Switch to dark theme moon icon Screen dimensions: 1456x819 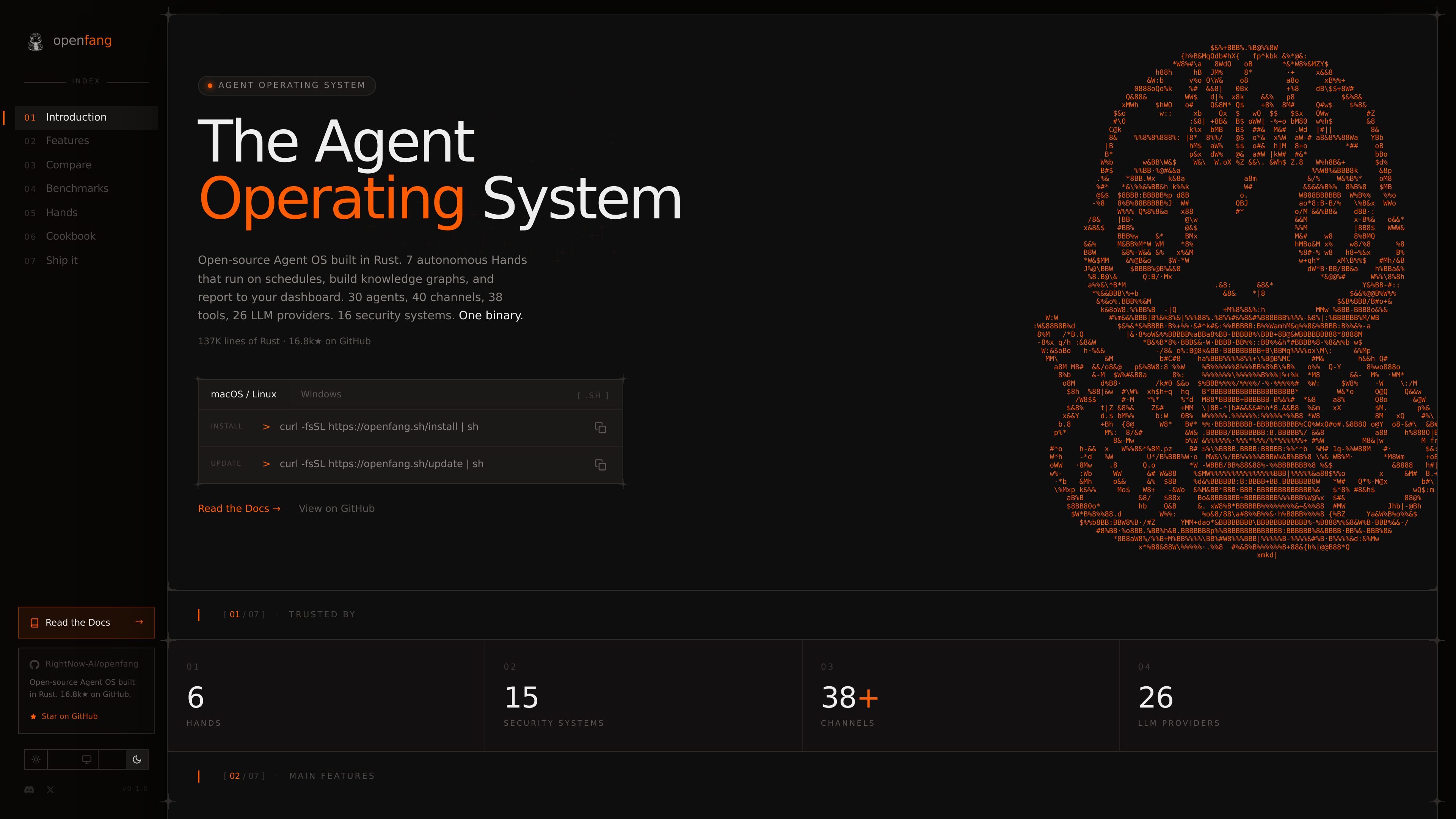point(137,759)
